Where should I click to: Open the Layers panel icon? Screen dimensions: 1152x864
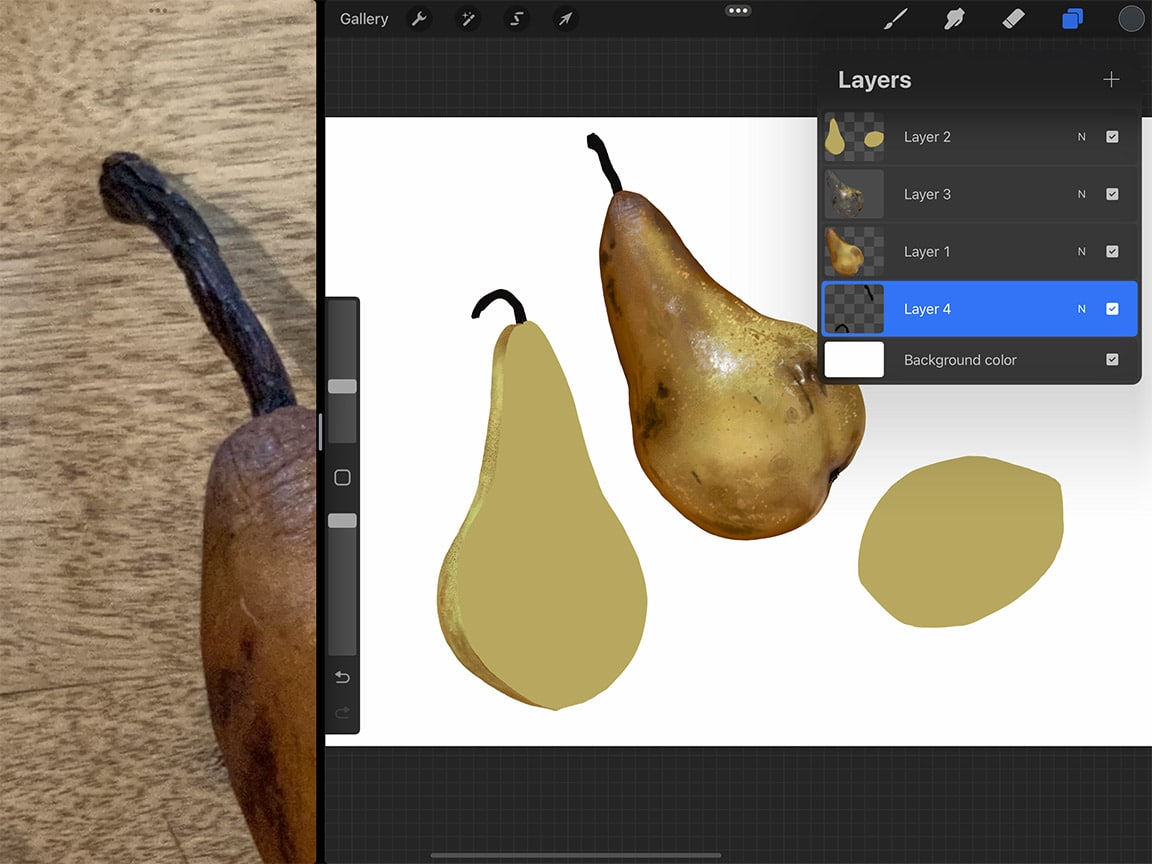click(x=1072, y=18)
